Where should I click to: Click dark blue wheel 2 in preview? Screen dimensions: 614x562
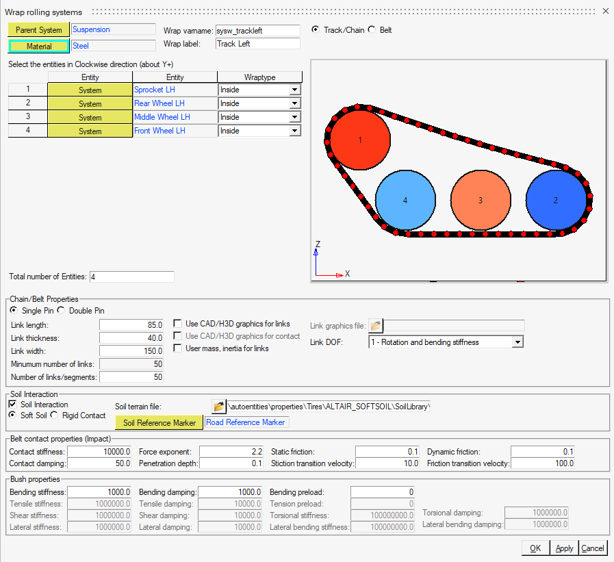(555, 200)
